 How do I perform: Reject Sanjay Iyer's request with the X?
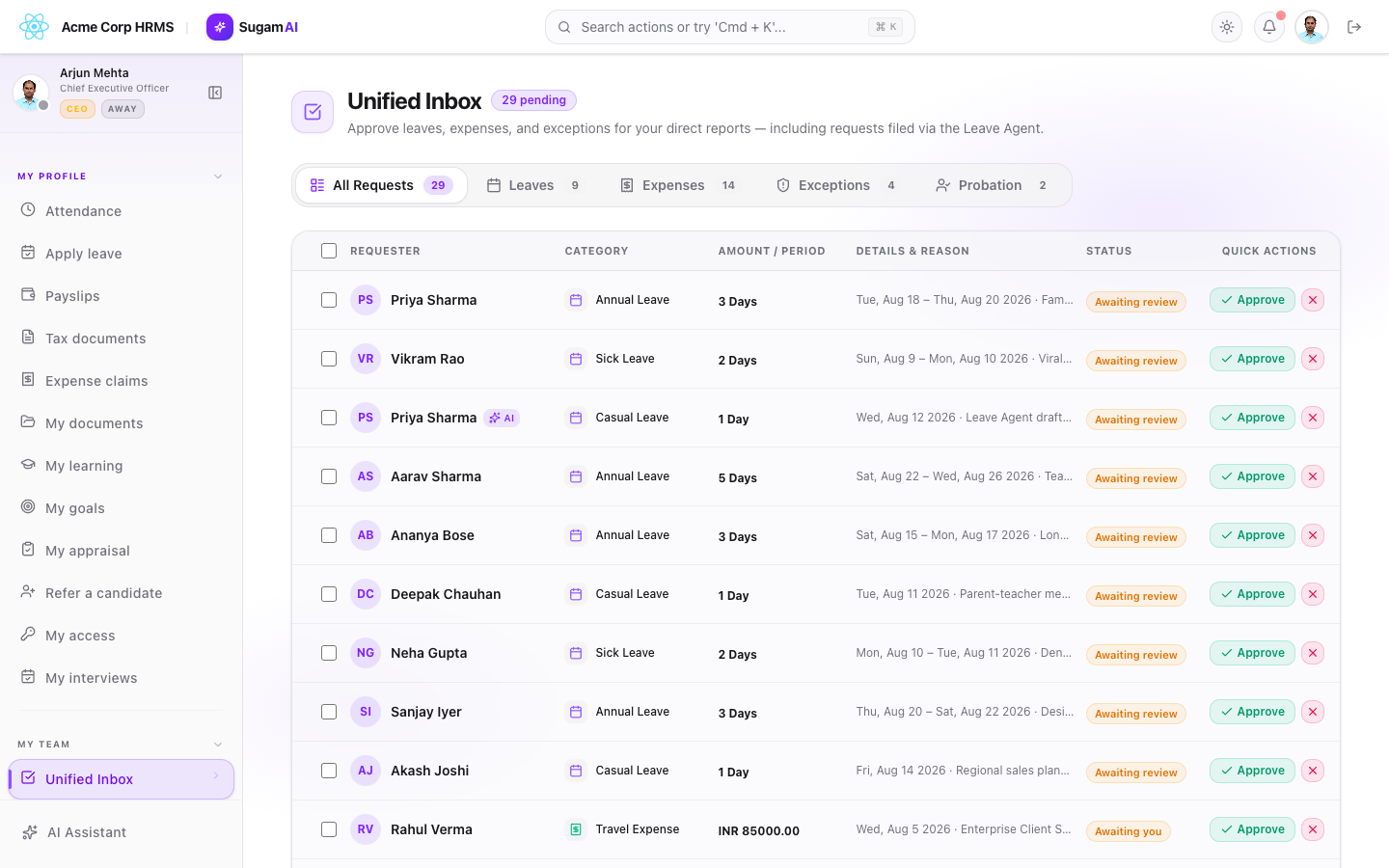coord(1313,712)
